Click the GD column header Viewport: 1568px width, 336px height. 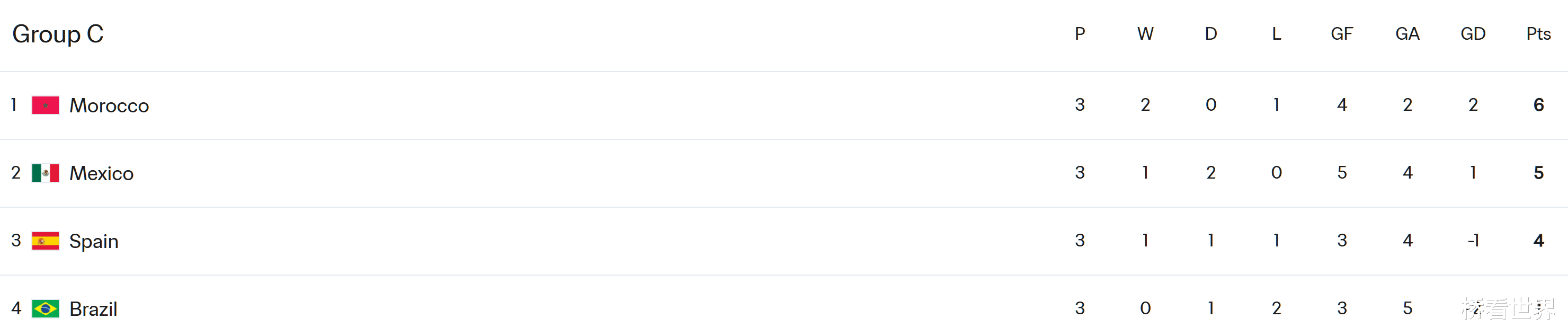click(1473, 34)
